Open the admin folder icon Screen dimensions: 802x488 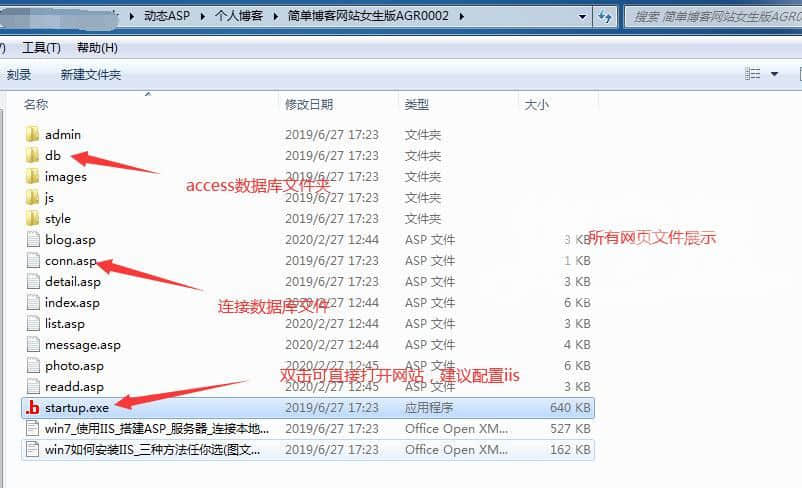(31, 135)
